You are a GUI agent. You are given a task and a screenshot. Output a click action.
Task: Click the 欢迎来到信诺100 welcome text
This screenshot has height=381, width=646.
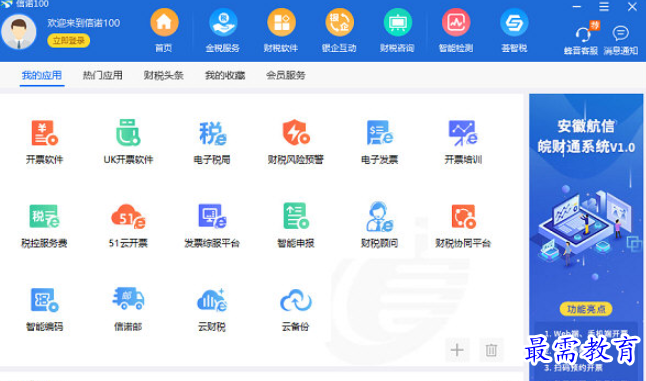coord(84,23)
